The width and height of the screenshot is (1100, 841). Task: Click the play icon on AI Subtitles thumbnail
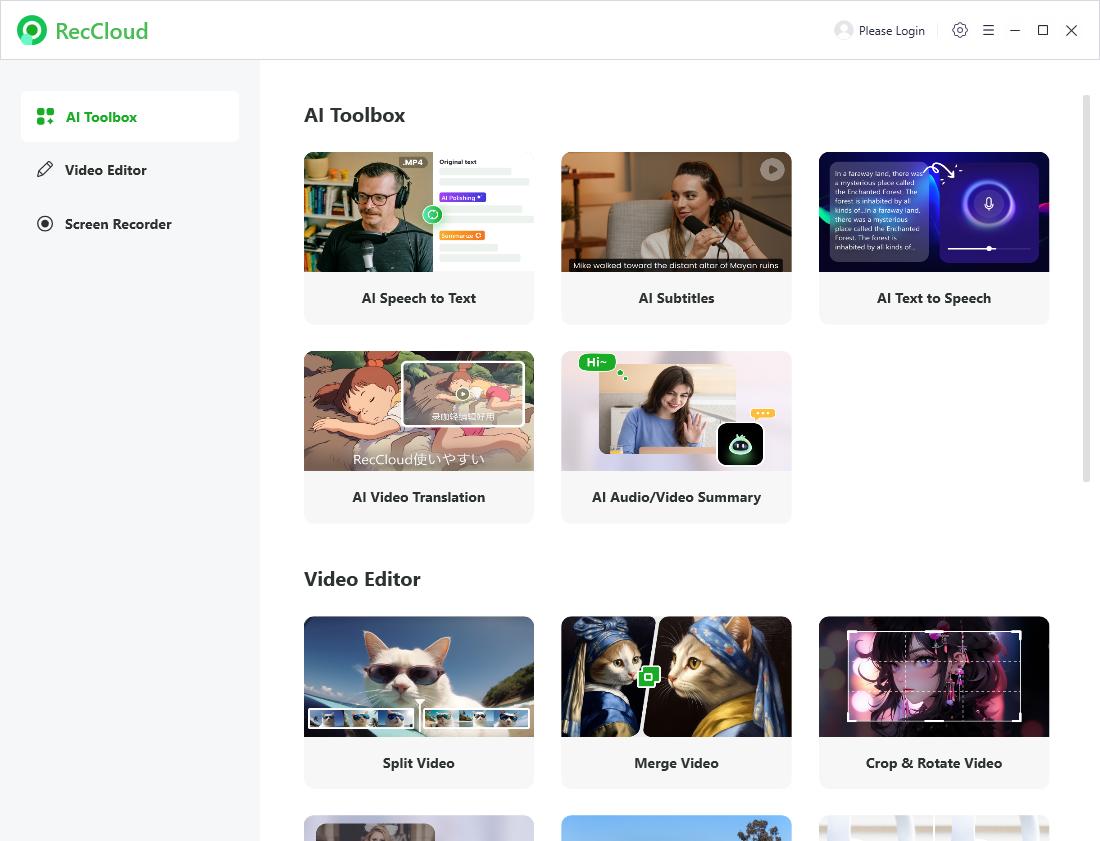772,169
